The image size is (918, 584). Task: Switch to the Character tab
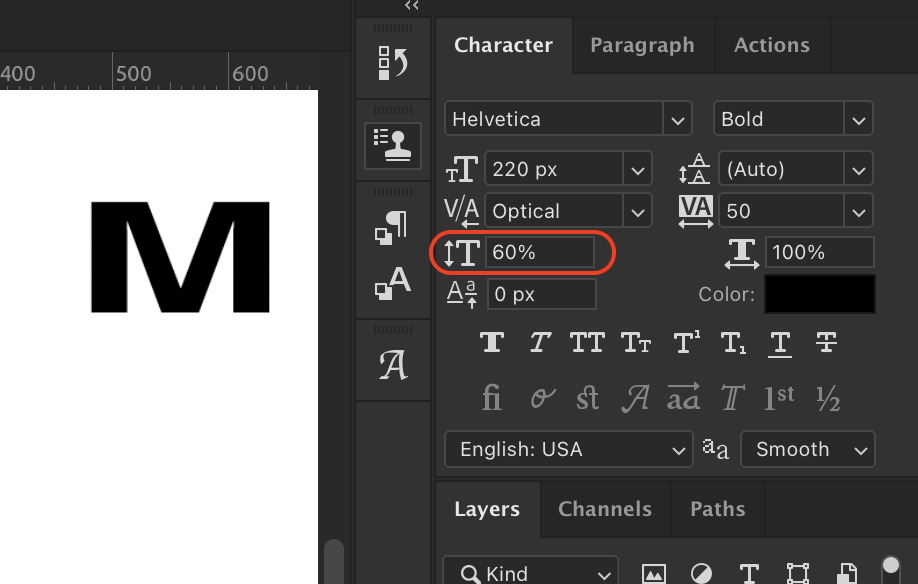click(x=503, y=45)
